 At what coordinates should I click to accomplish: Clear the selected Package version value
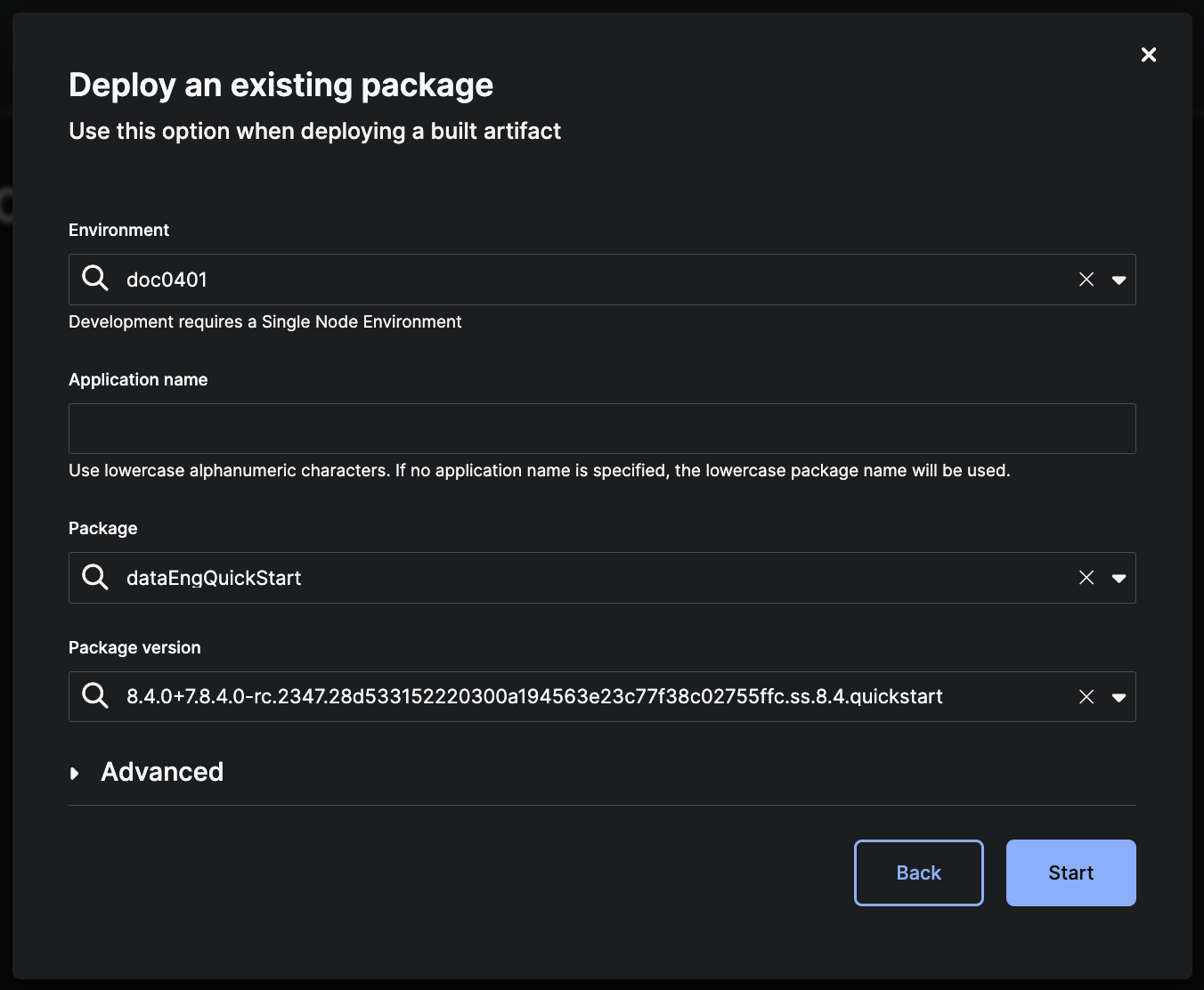1086,697
